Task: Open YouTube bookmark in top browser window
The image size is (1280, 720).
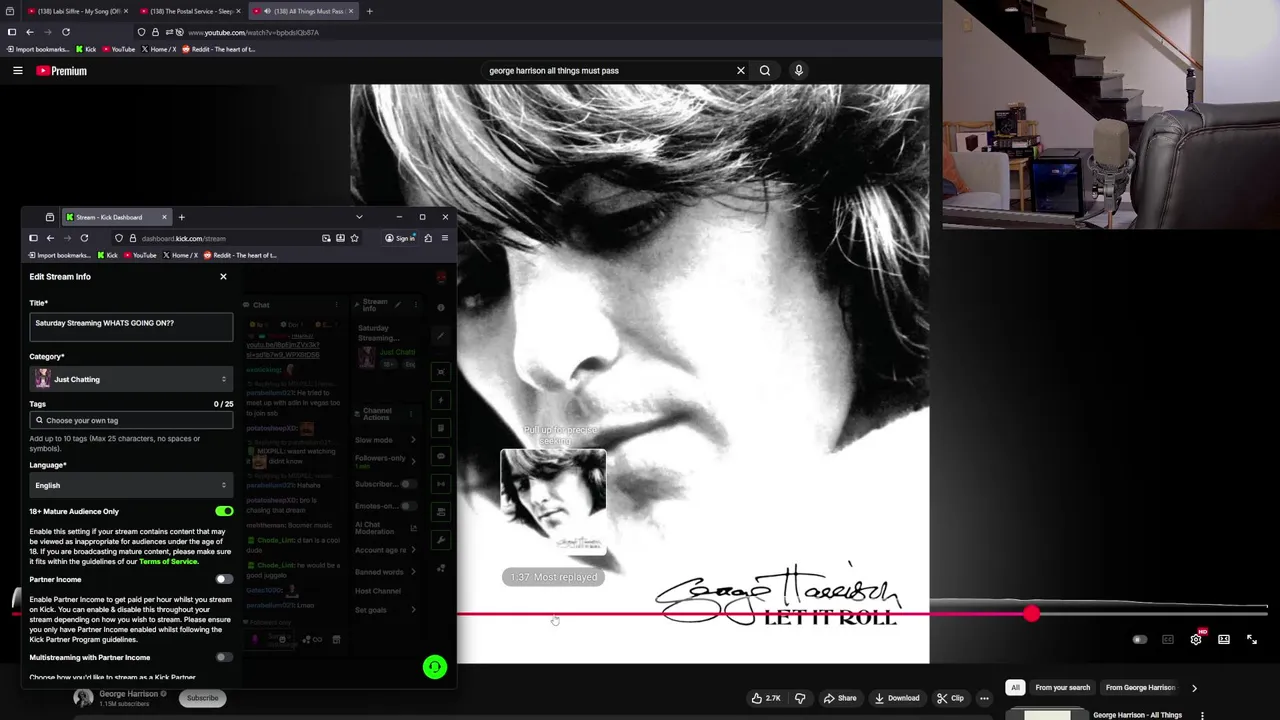Action: [x=118, y=49]
